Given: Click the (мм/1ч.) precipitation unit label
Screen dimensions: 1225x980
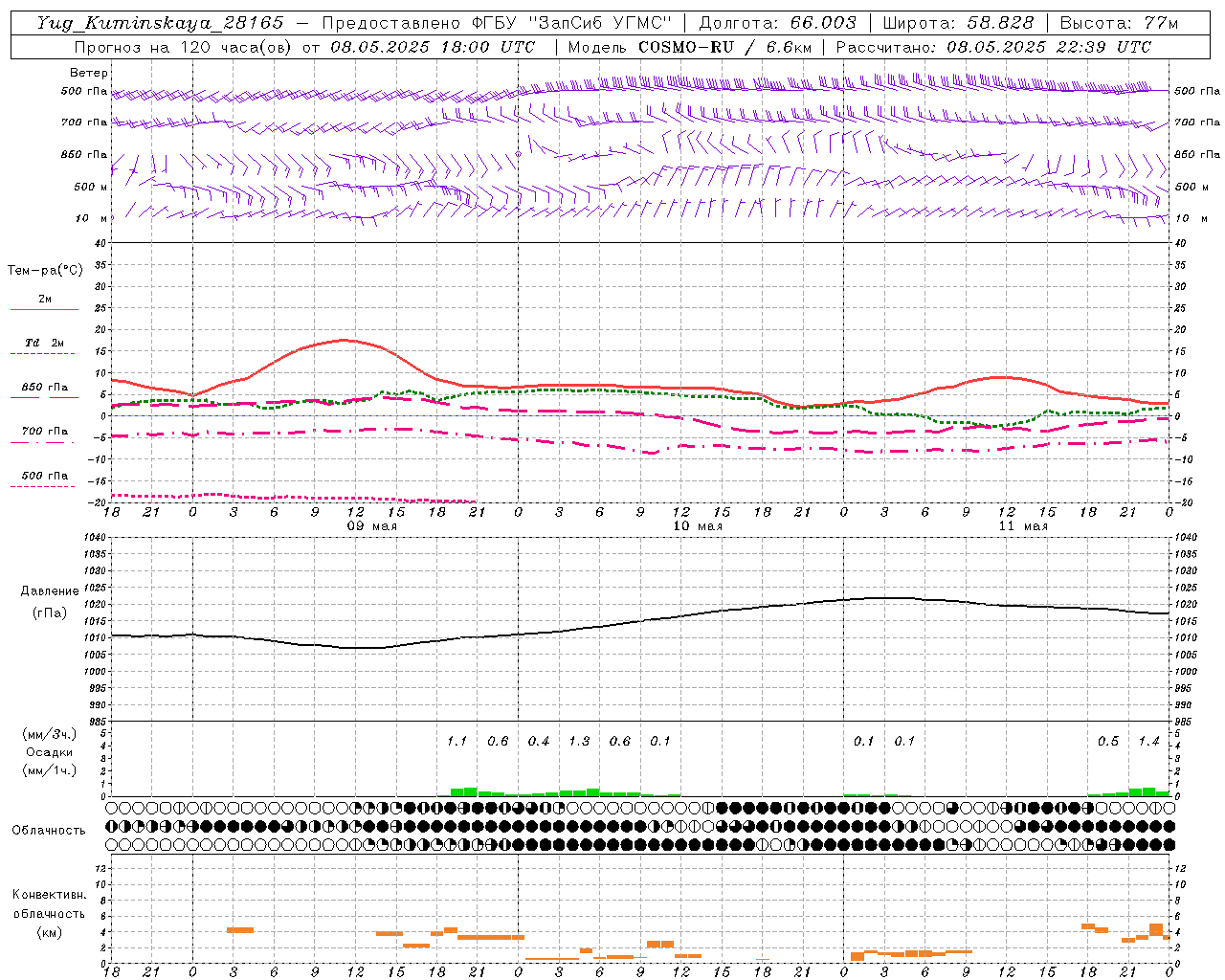Looking at the screenshot, I should click(50, 770).
